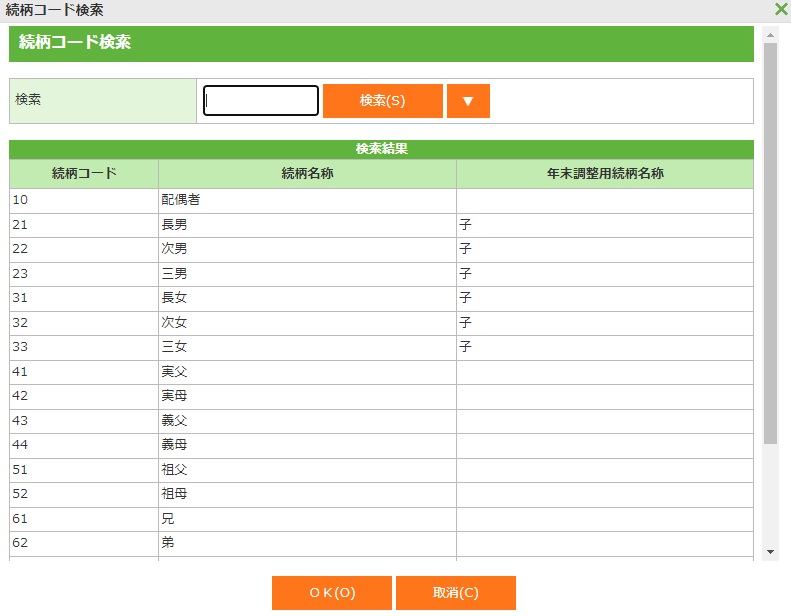
Task: Click the 続柄コード column header
Action: pos(84,174)
